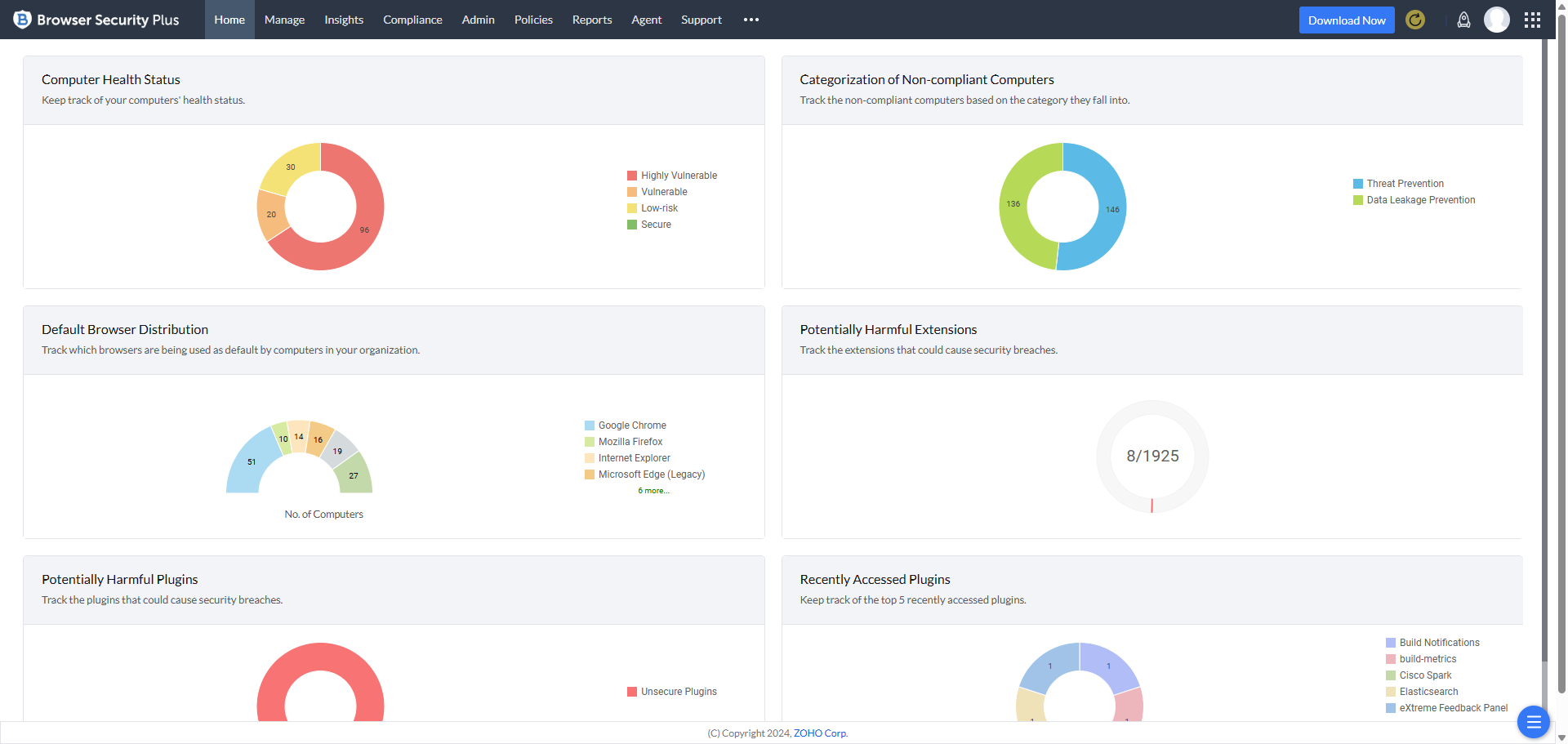
Task: Toggle Highly Vulnerable legend item
Action: point(678,176)
